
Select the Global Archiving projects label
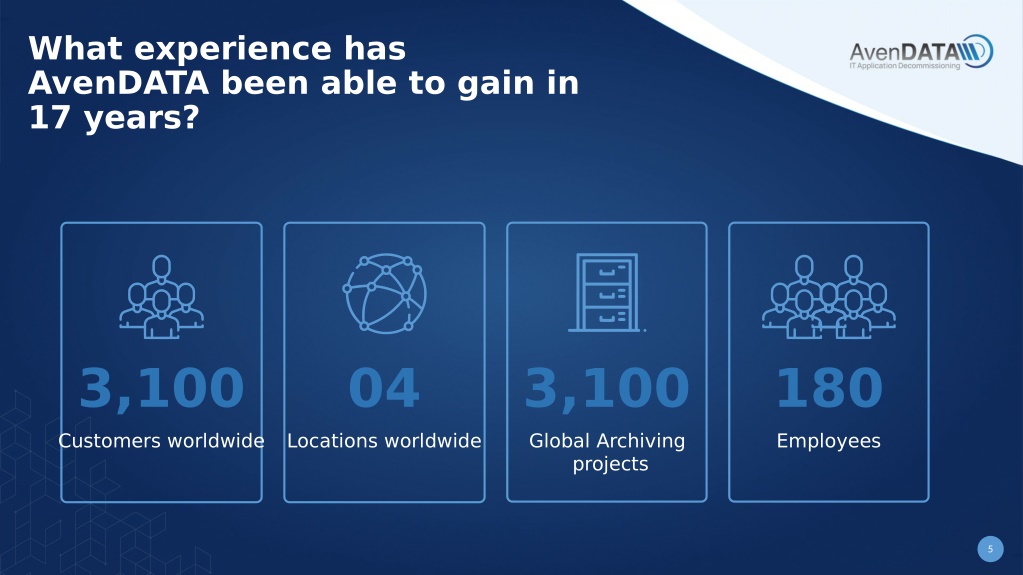607,452
